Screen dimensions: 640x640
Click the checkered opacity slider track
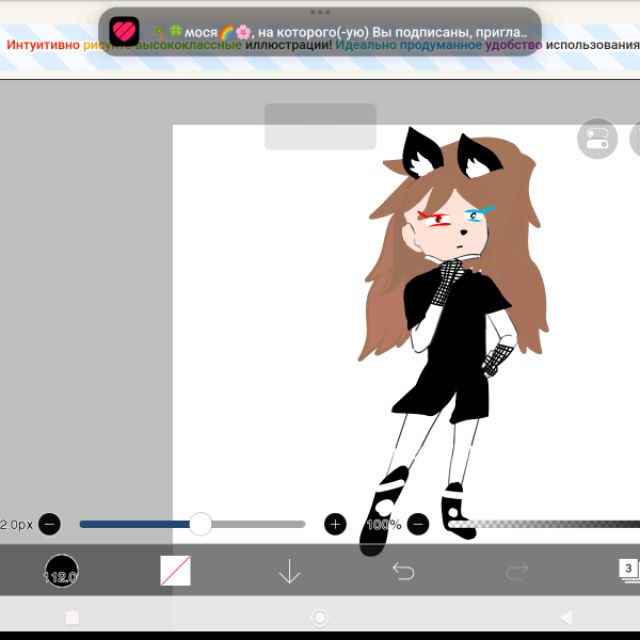point(544,524)
